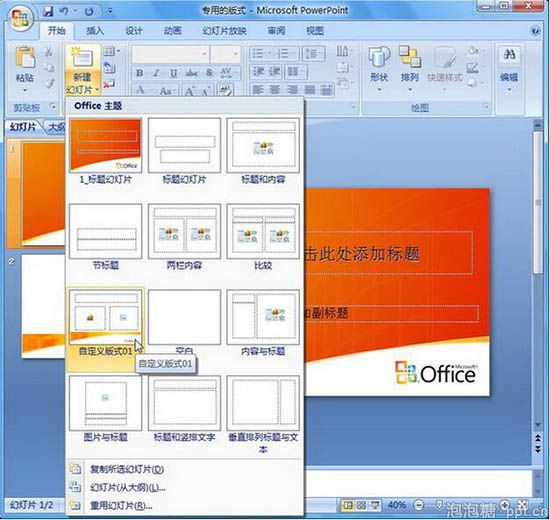The image size is (550, 520).
Task: Cut the selection with scissors icon
Action: tap(48, 52)
